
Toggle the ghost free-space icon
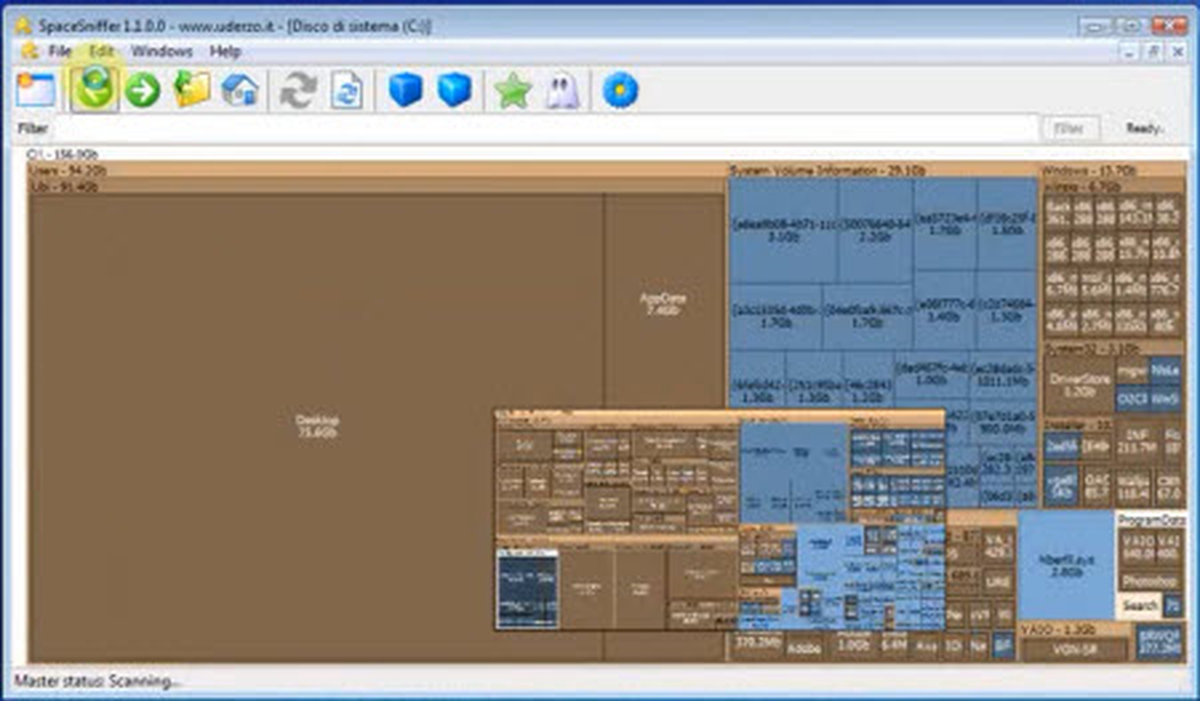(x=561, y=91)
